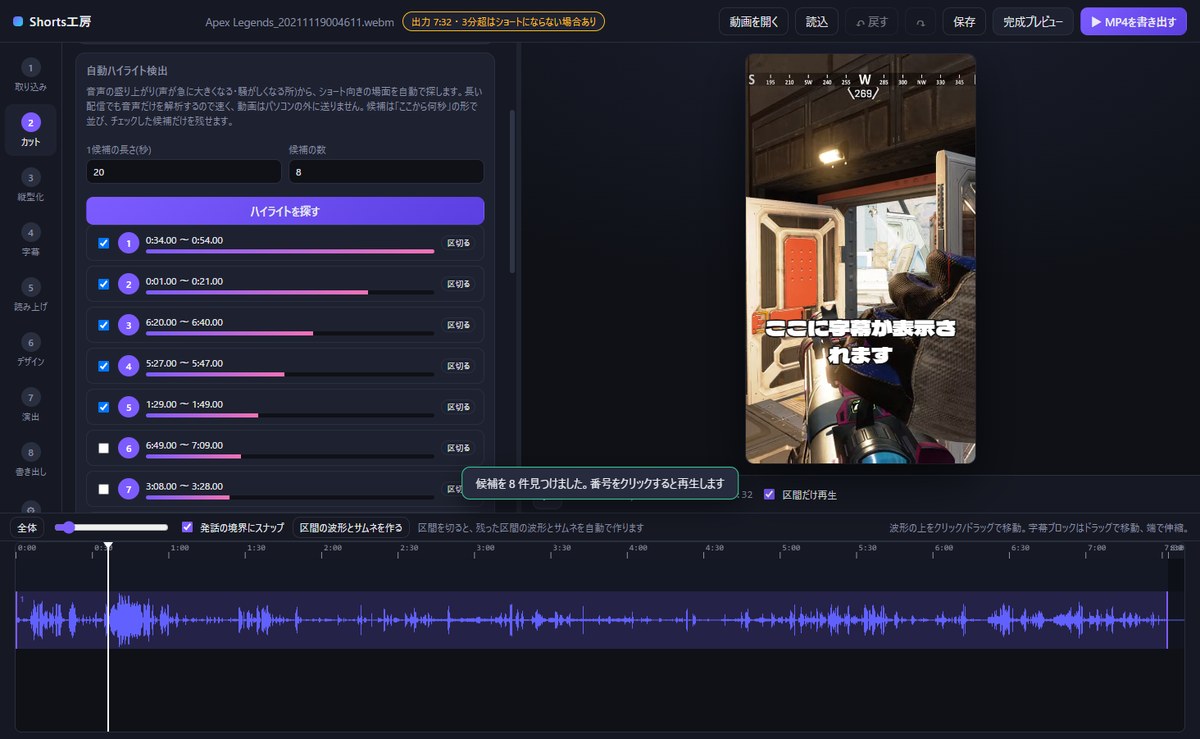This screenshot has height=739, width=1200.
Task: Uncheck candidate 0:01.00 〜 0:21.00
Action: click(104, 284)
